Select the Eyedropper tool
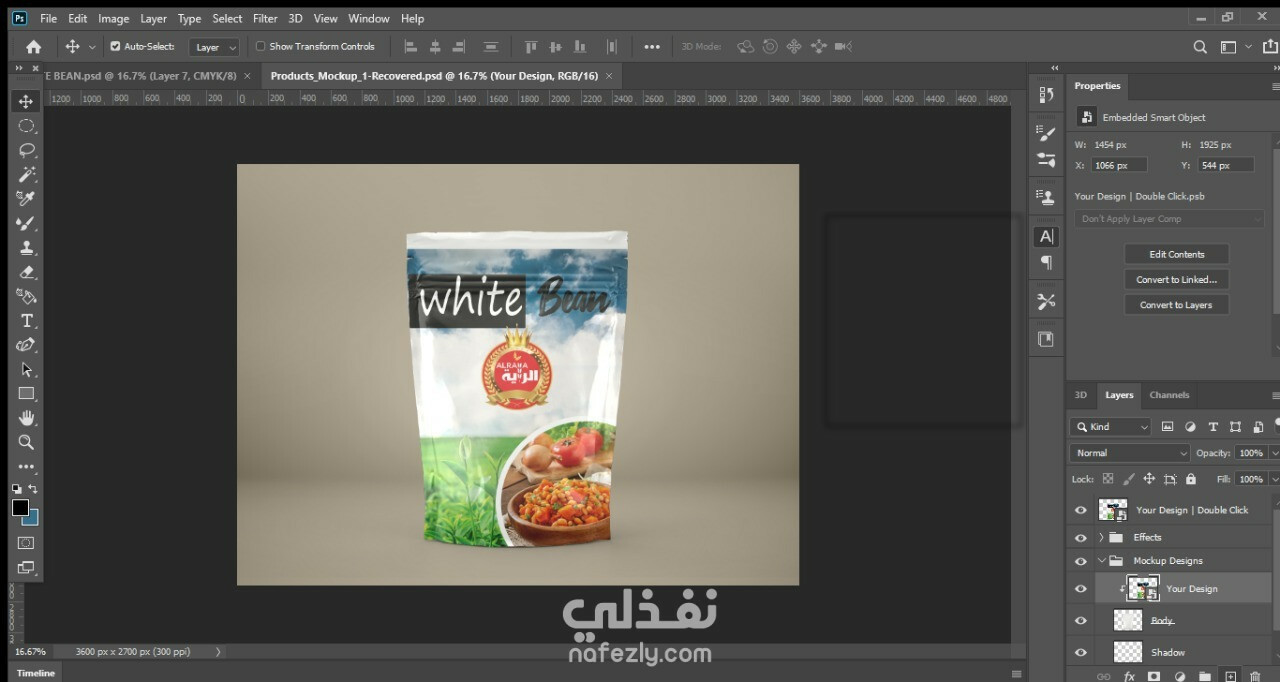1280x682 pixels. [x=26, y=198]
